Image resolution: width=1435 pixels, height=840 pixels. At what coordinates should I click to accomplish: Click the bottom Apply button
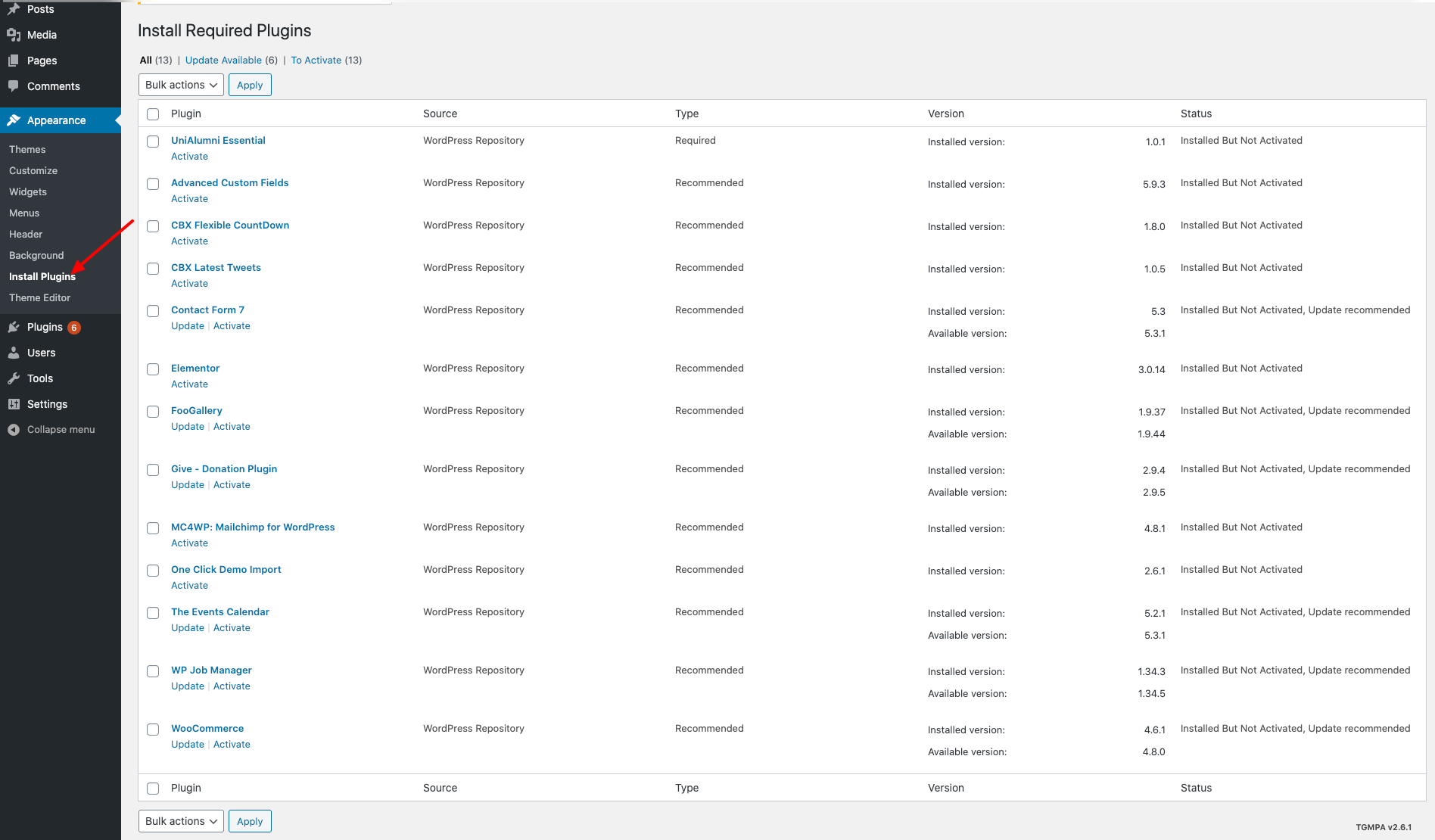click(x=250, y=821)
